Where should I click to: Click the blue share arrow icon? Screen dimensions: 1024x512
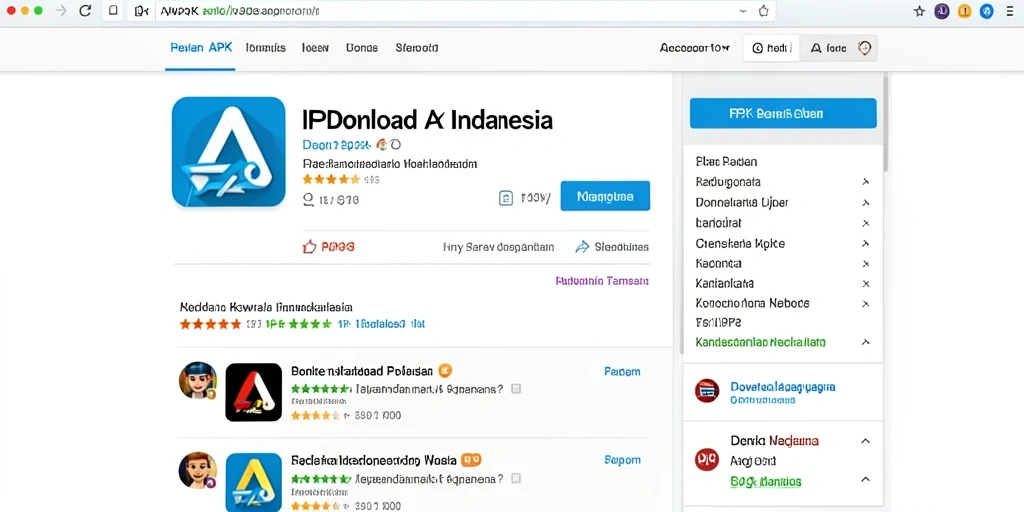582,247
